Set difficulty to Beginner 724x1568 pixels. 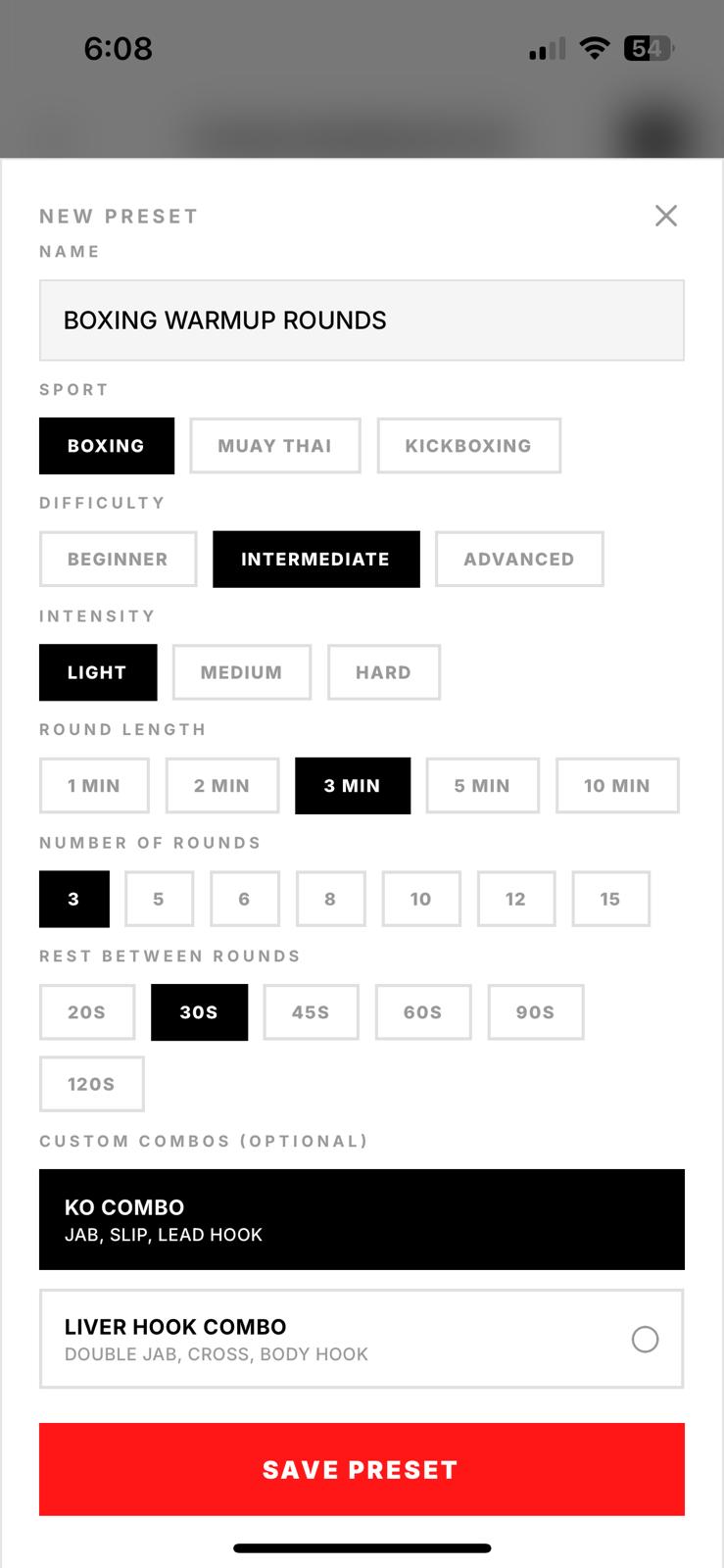[x=118, y=560]
